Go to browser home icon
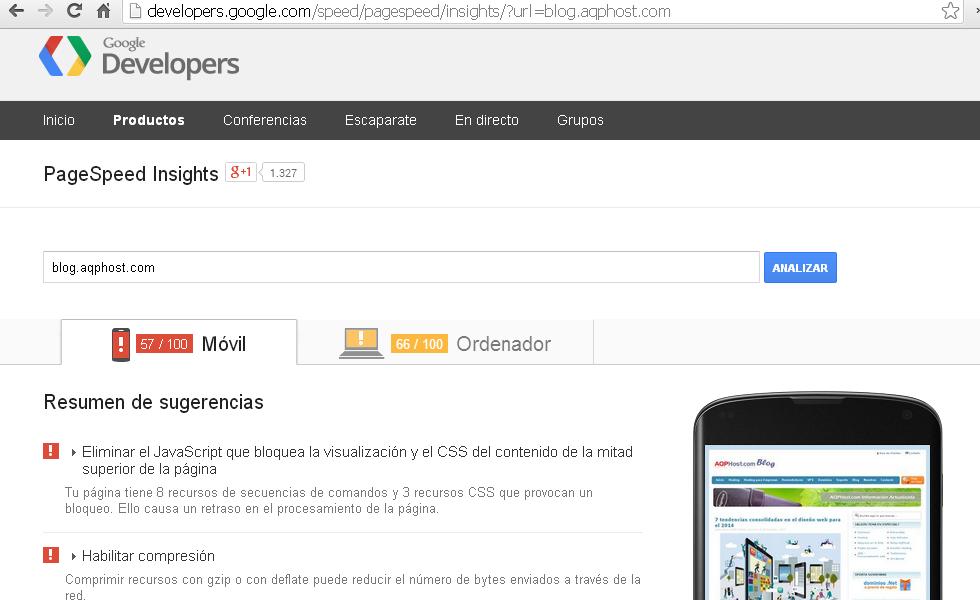Image resolution: width=980 pixels, height=600 pixels. tap(103, 11)
